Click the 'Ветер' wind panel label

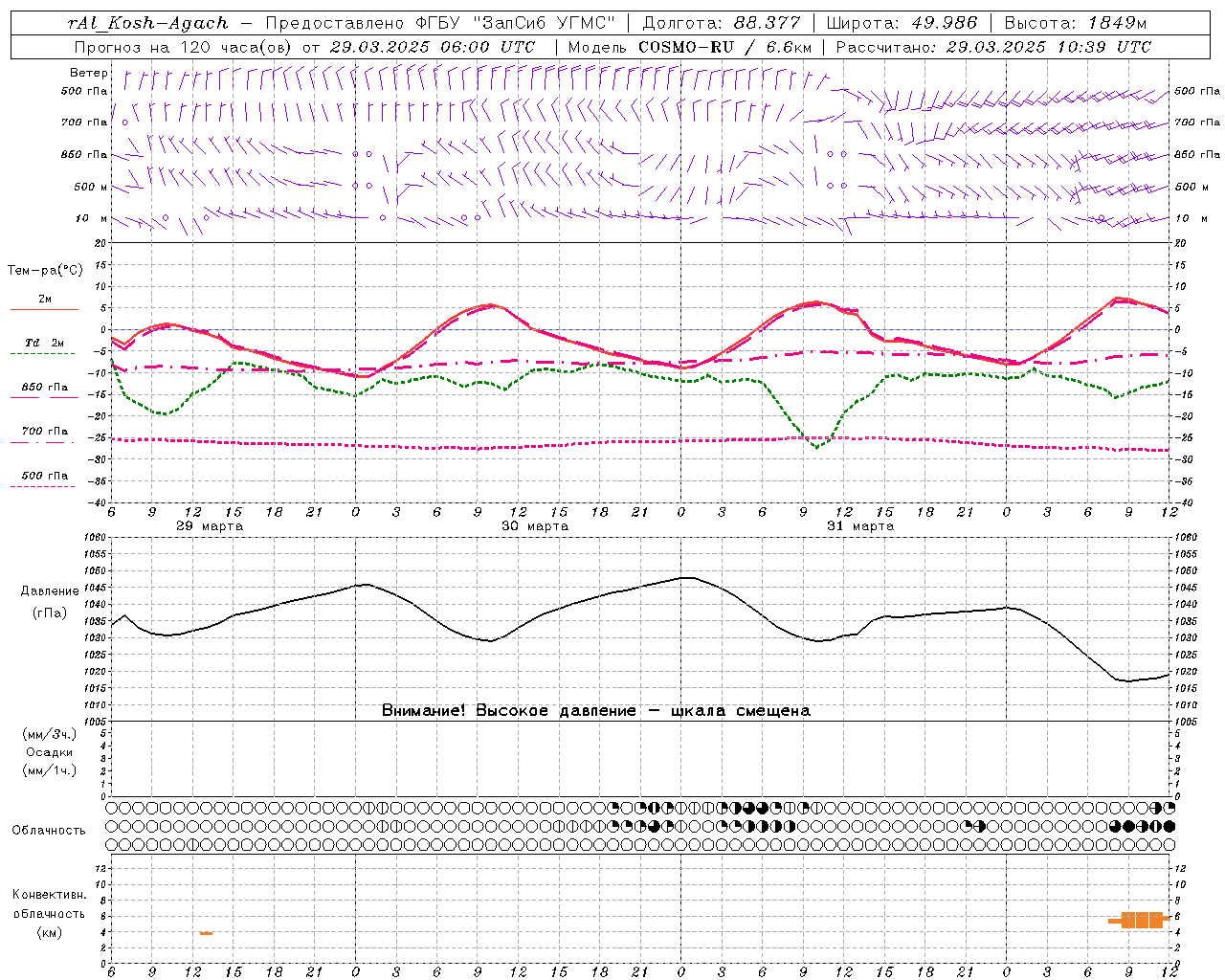89,73
